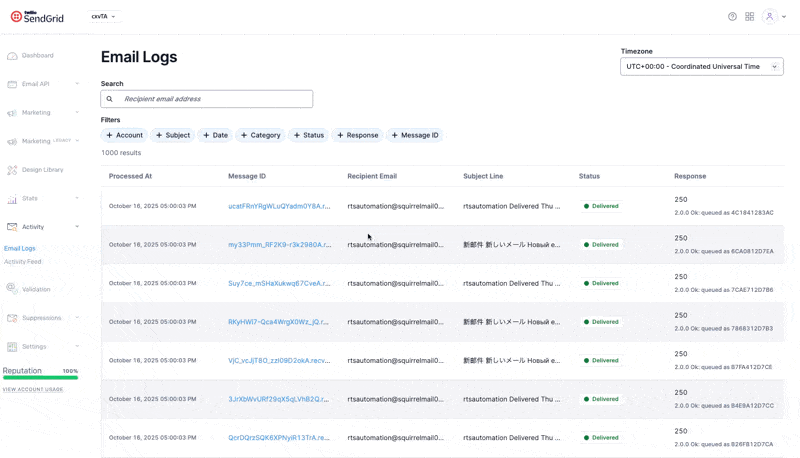Screen dimensions: 800x458
Task: Expand the Suppressions sidebar section
Action: click(x=77, y=318)
